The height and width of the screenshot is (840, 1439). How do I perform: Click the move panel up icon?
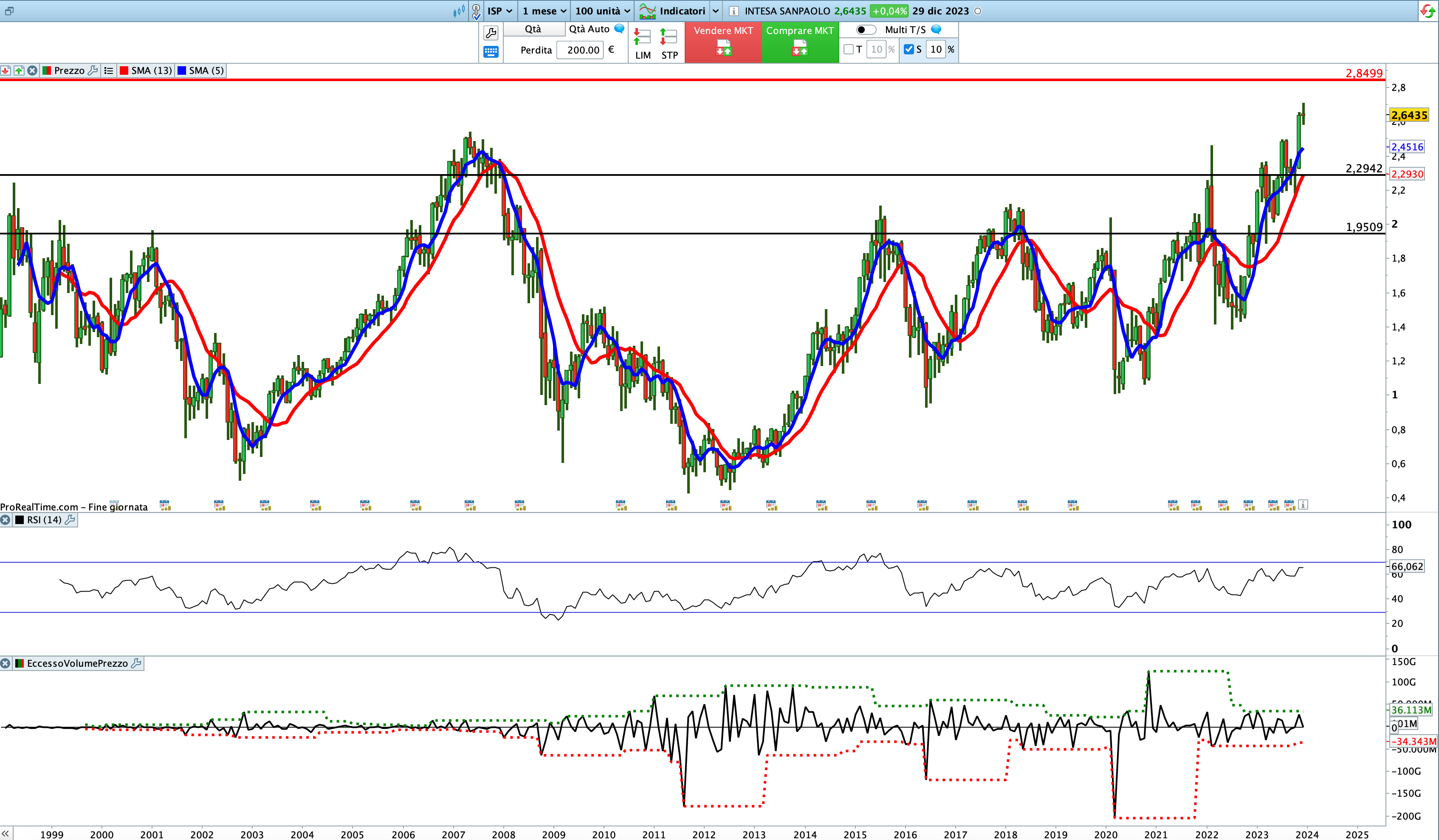tap(19, 71)
